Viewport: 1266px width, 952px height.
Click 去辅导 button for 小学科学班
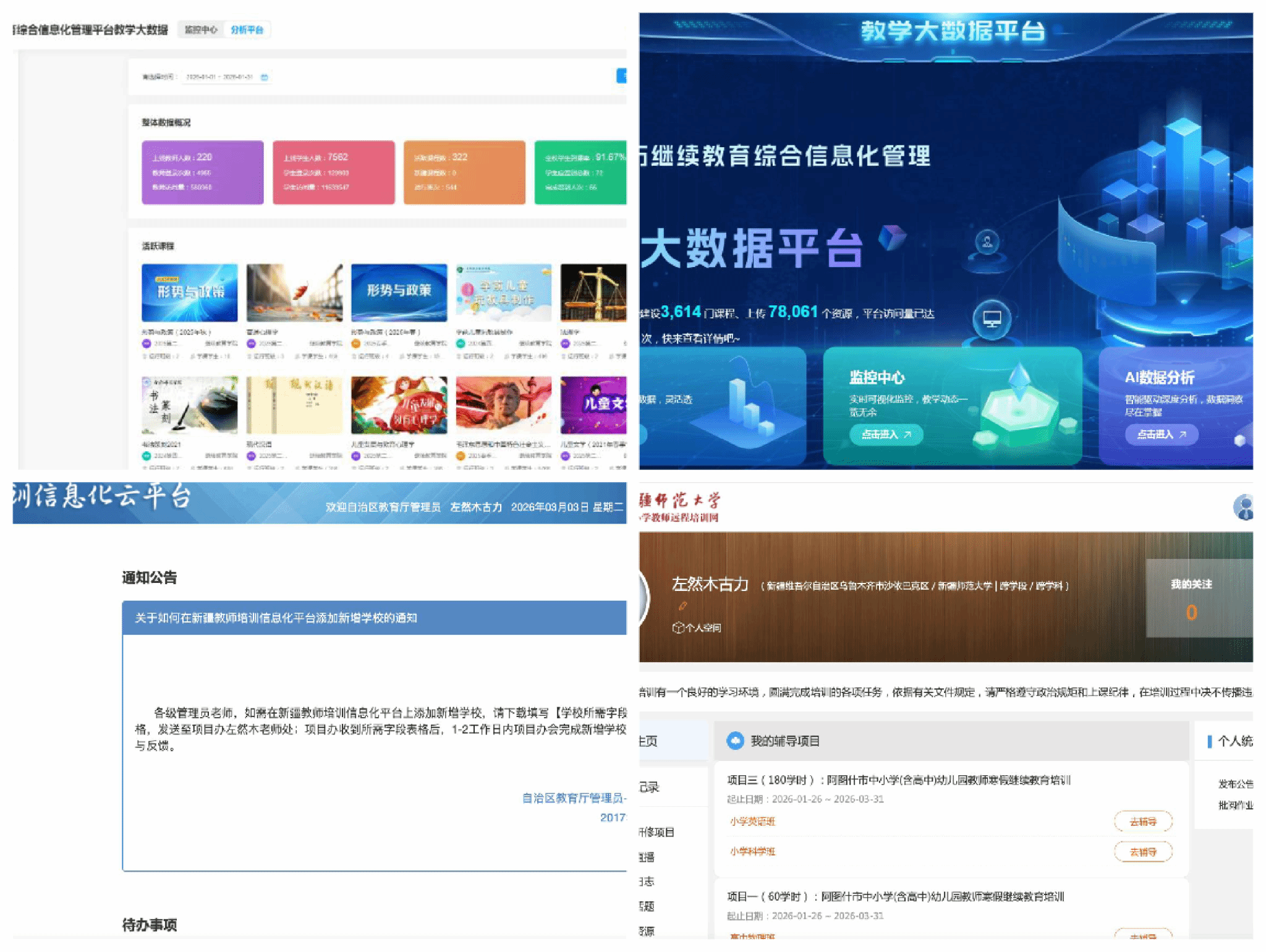pos(1142,852)
